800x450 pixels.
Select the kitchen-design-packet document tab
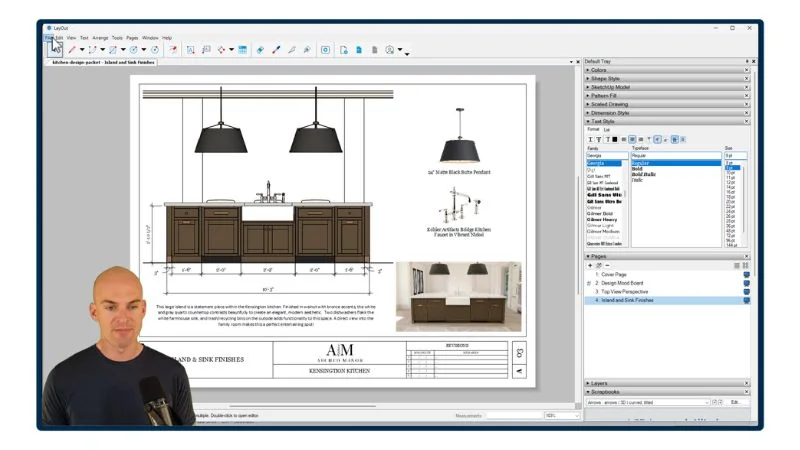[103, 62]
